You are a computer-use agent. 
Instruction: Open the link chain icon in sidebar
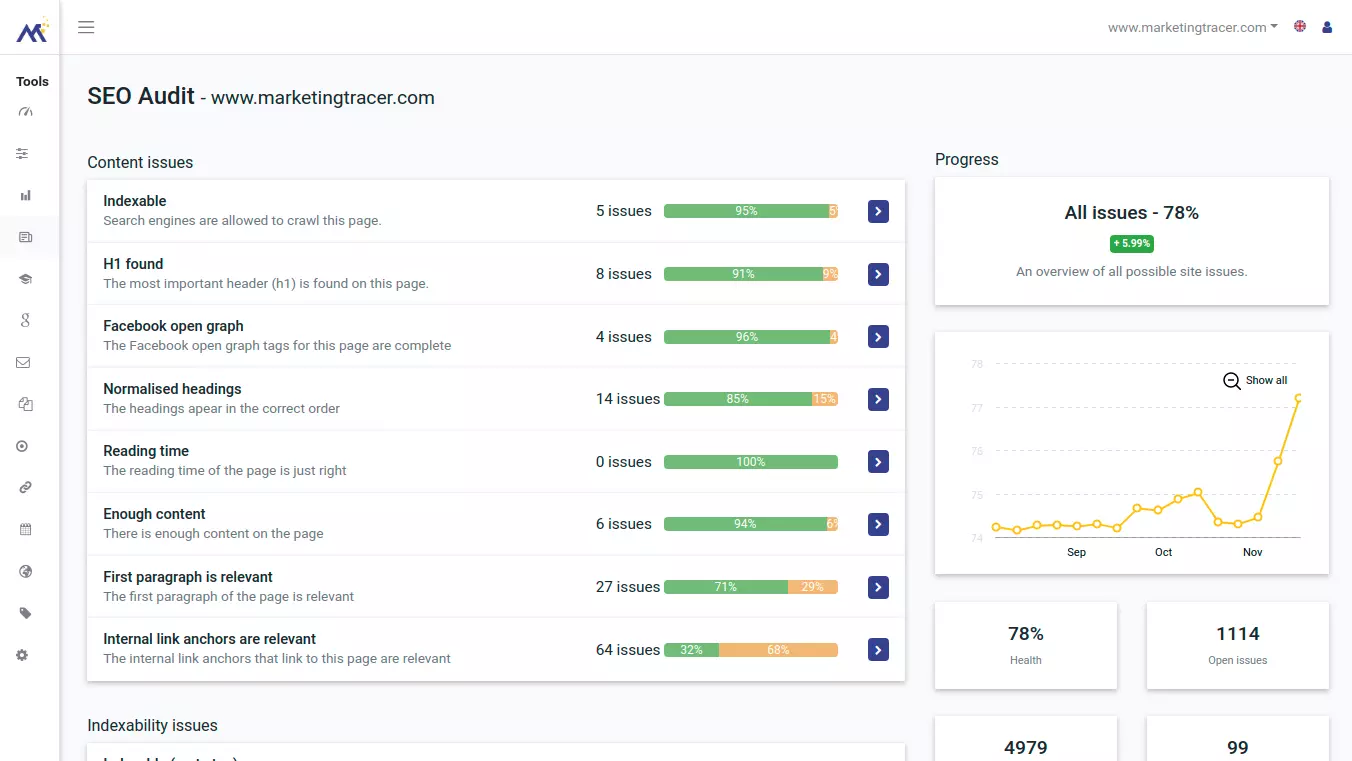26,488
